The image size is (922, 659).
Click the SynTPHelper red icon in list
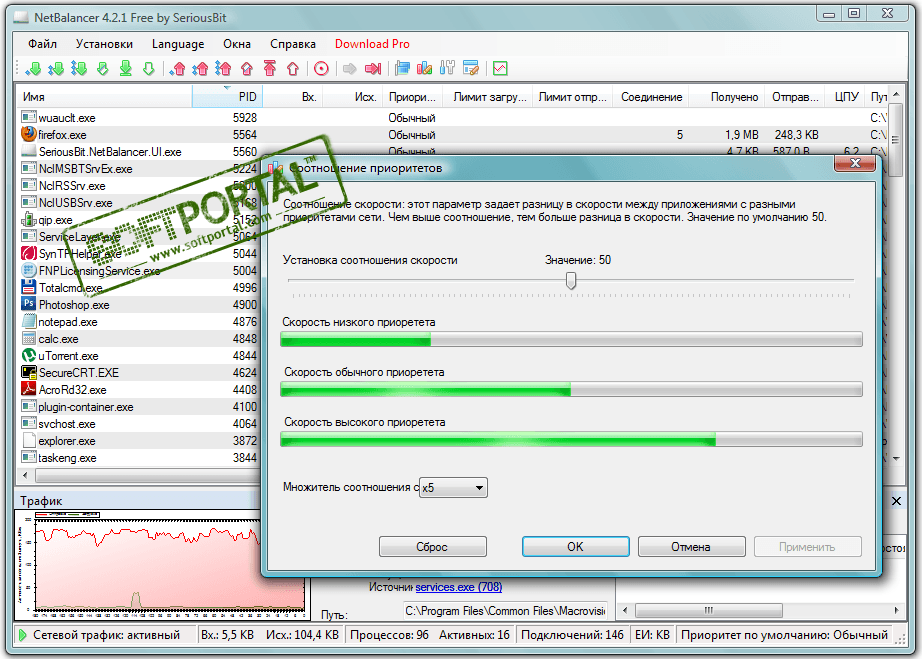(x=28, y=253)
